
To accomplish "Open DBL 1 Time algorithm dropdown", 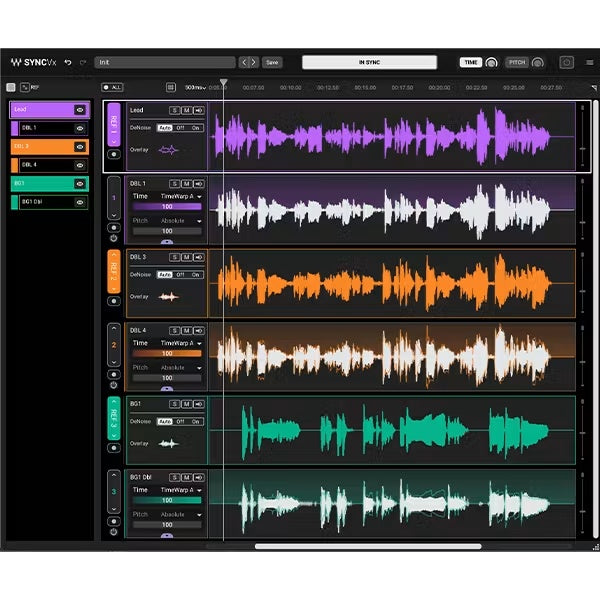I will [x=181, y=196].
